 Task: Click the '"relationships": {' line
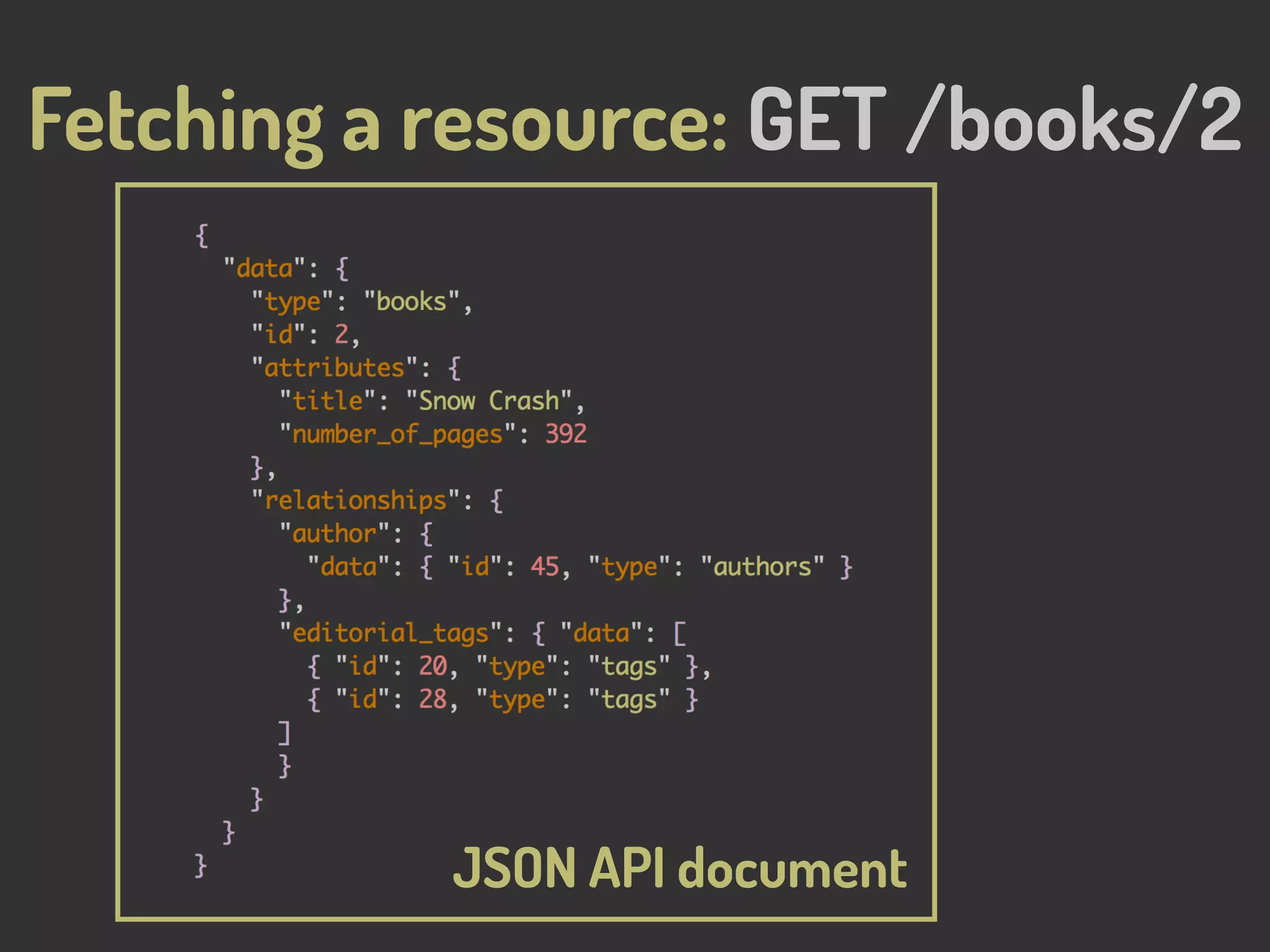(x=378, y=501)
